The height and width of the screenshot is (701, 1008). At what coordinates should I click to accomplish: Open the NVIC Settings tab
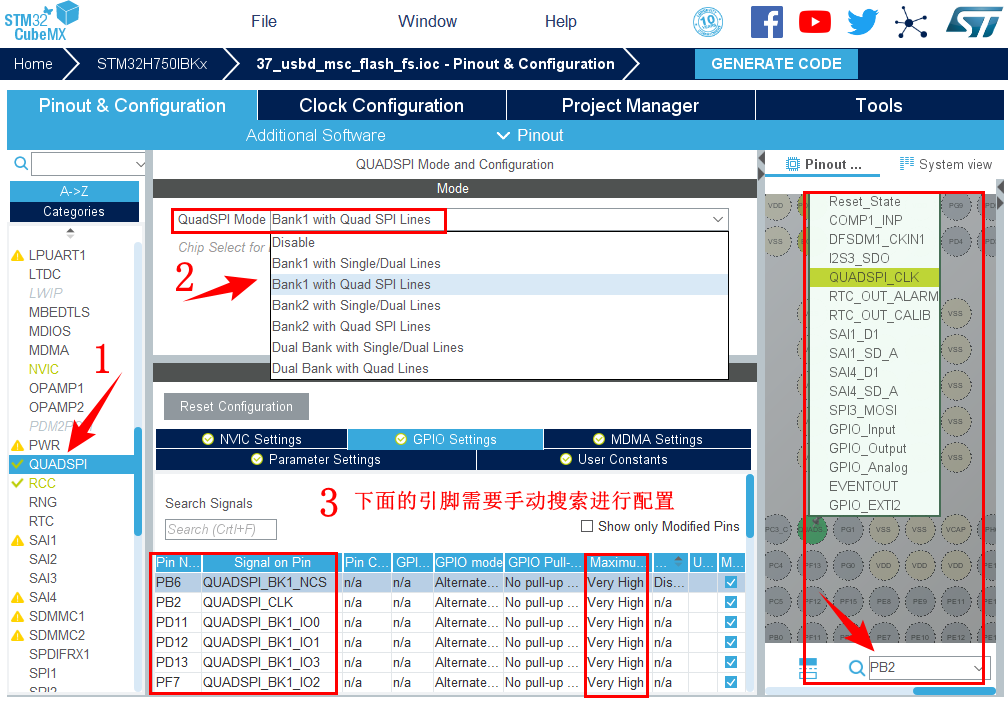[x=252, y=439]
